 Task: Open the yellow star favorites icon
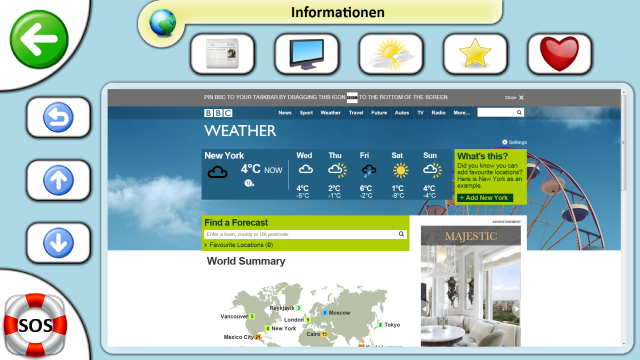[x=475, y=54]
